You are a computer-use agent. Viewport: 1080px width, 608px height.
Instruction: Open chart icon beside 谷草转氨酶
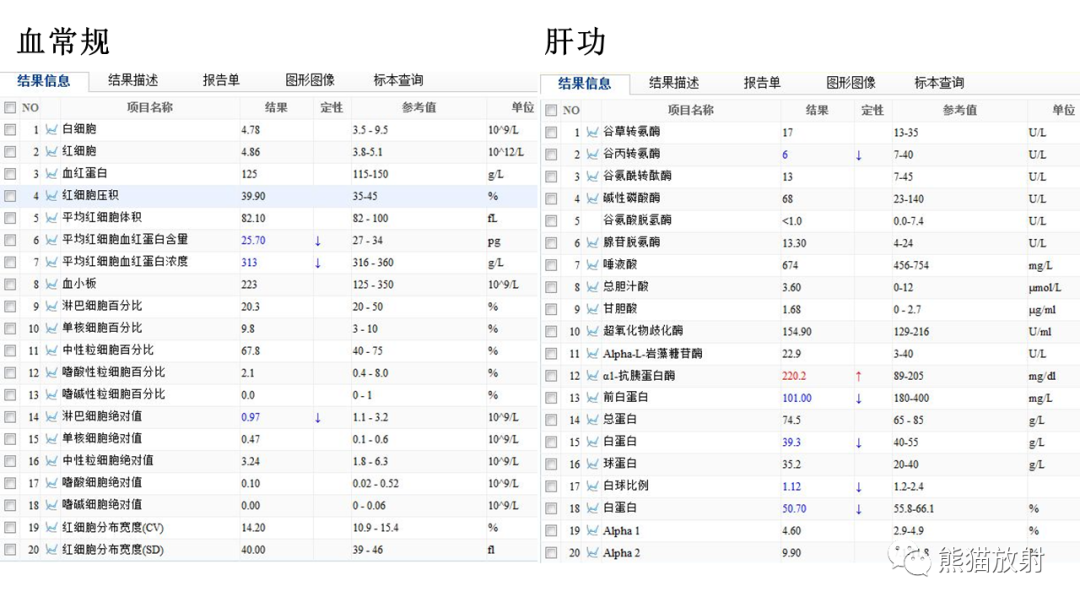(x=592, y=132)
